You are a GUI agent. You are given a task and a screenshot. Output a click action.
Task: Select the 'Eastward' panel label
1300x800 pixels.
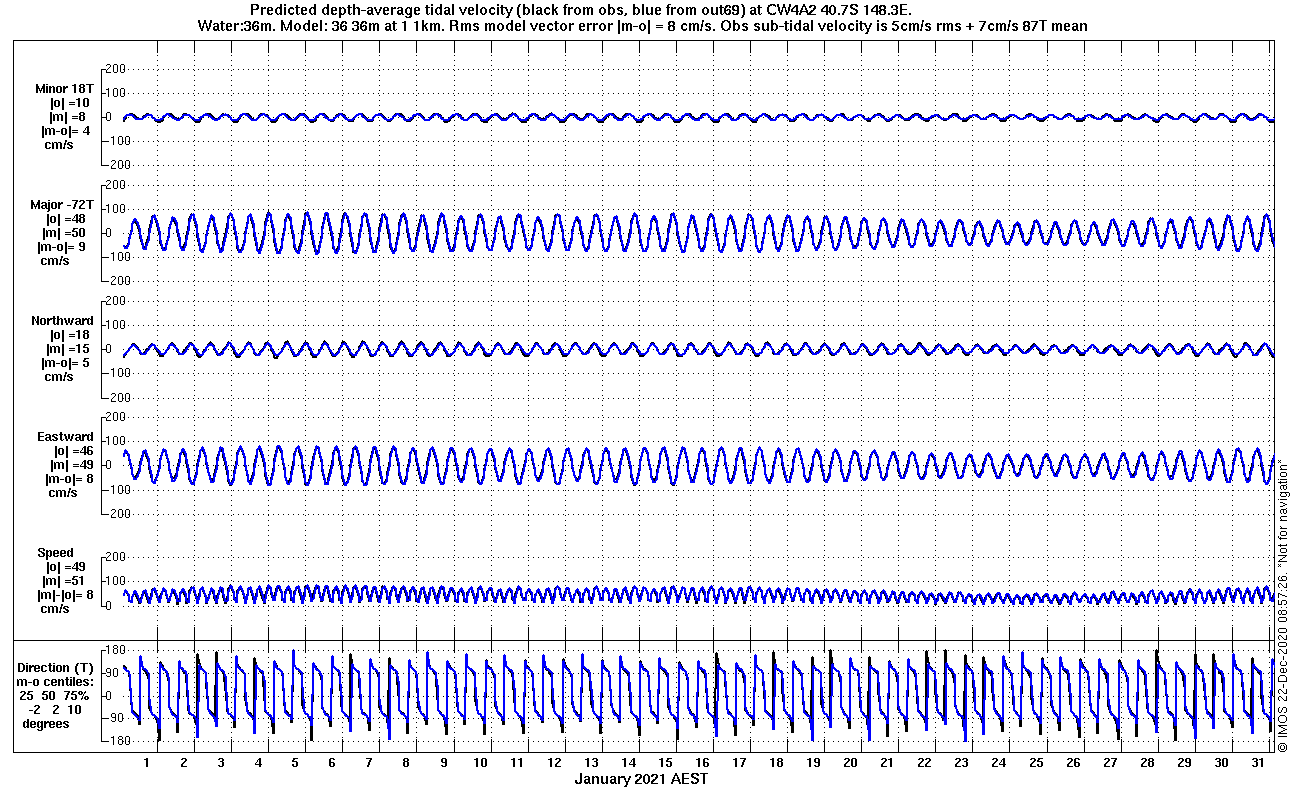pyautogui.click(x=65, y=437)
